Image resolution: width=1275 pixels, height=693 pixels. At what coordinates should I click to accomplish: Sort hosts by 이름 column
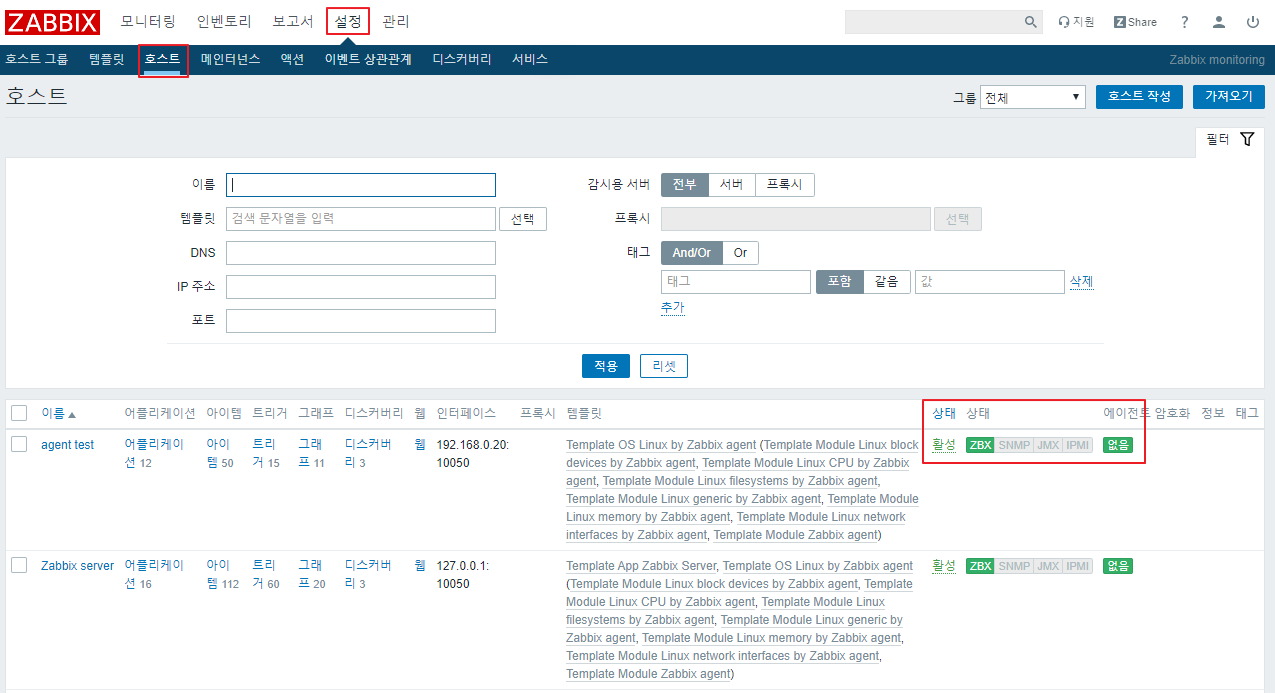click(58, 413)
